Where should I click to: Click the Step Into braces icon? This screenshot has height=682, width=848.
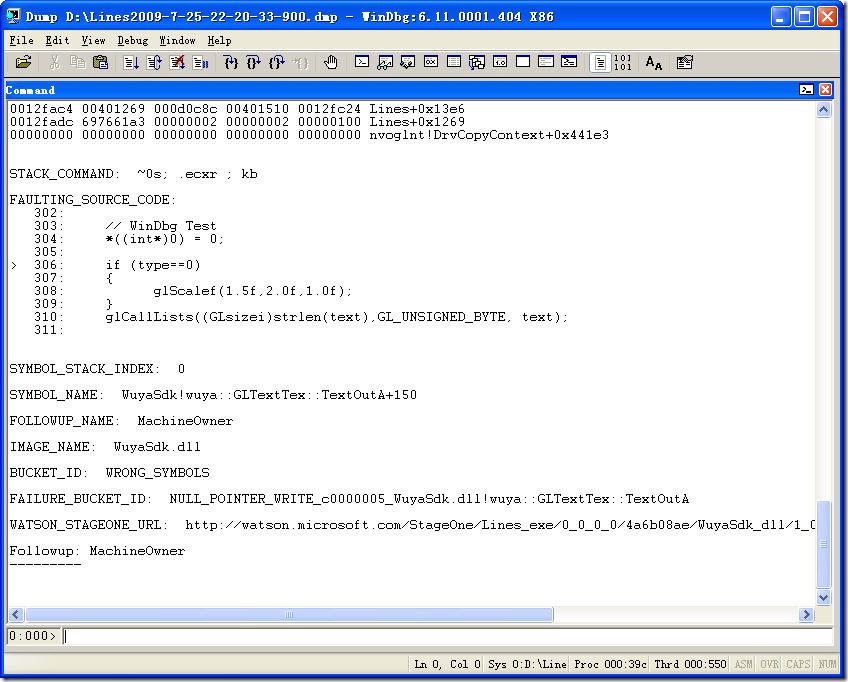(x=230, y=62)
